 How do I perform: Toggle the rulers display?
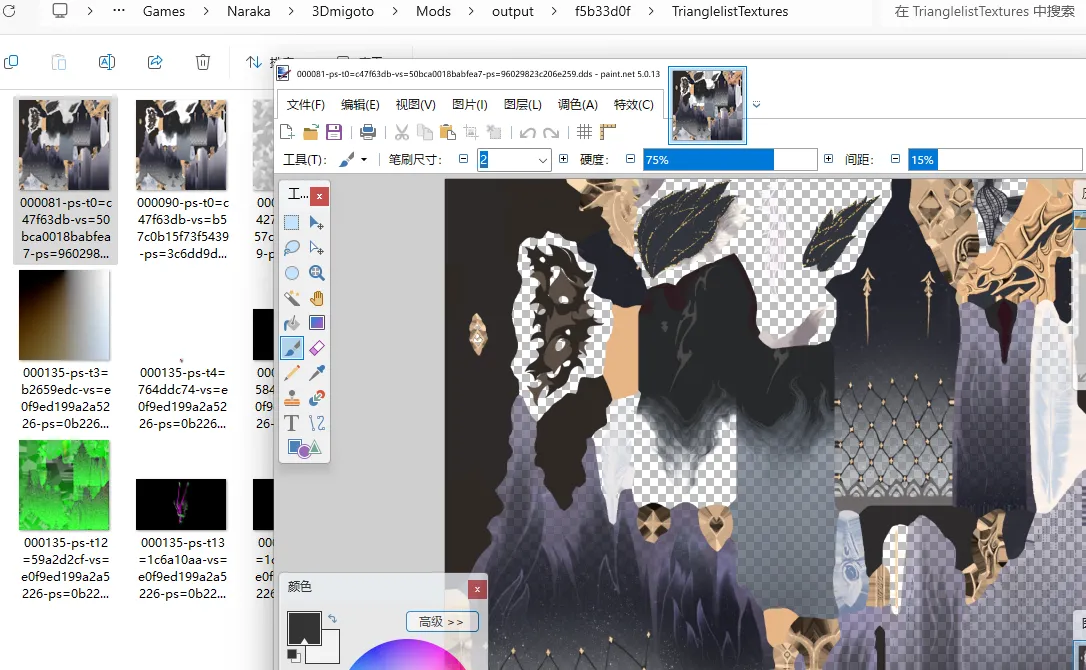(607, 132)
